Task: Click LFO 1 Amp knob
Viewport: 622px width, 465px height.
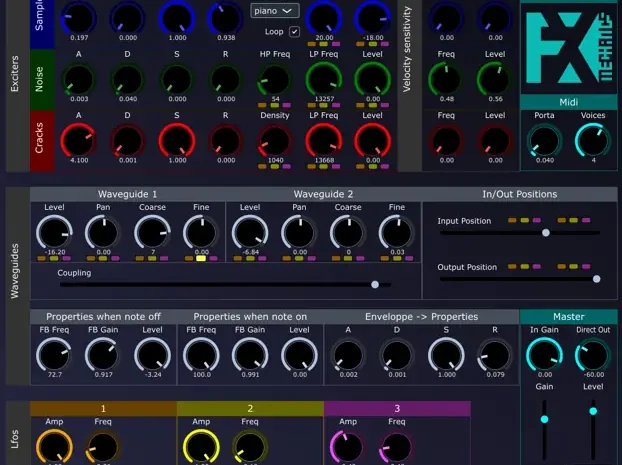Action: 54,447
